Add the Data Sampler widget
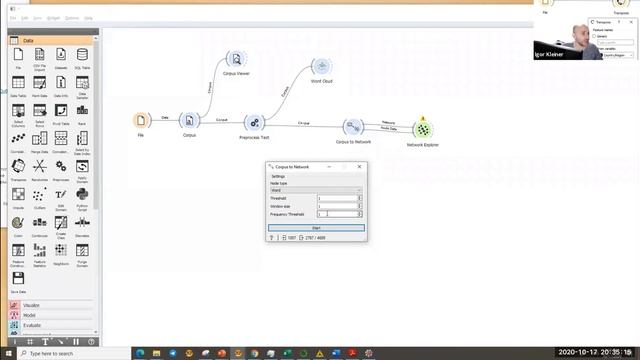 tap(82, 87)
